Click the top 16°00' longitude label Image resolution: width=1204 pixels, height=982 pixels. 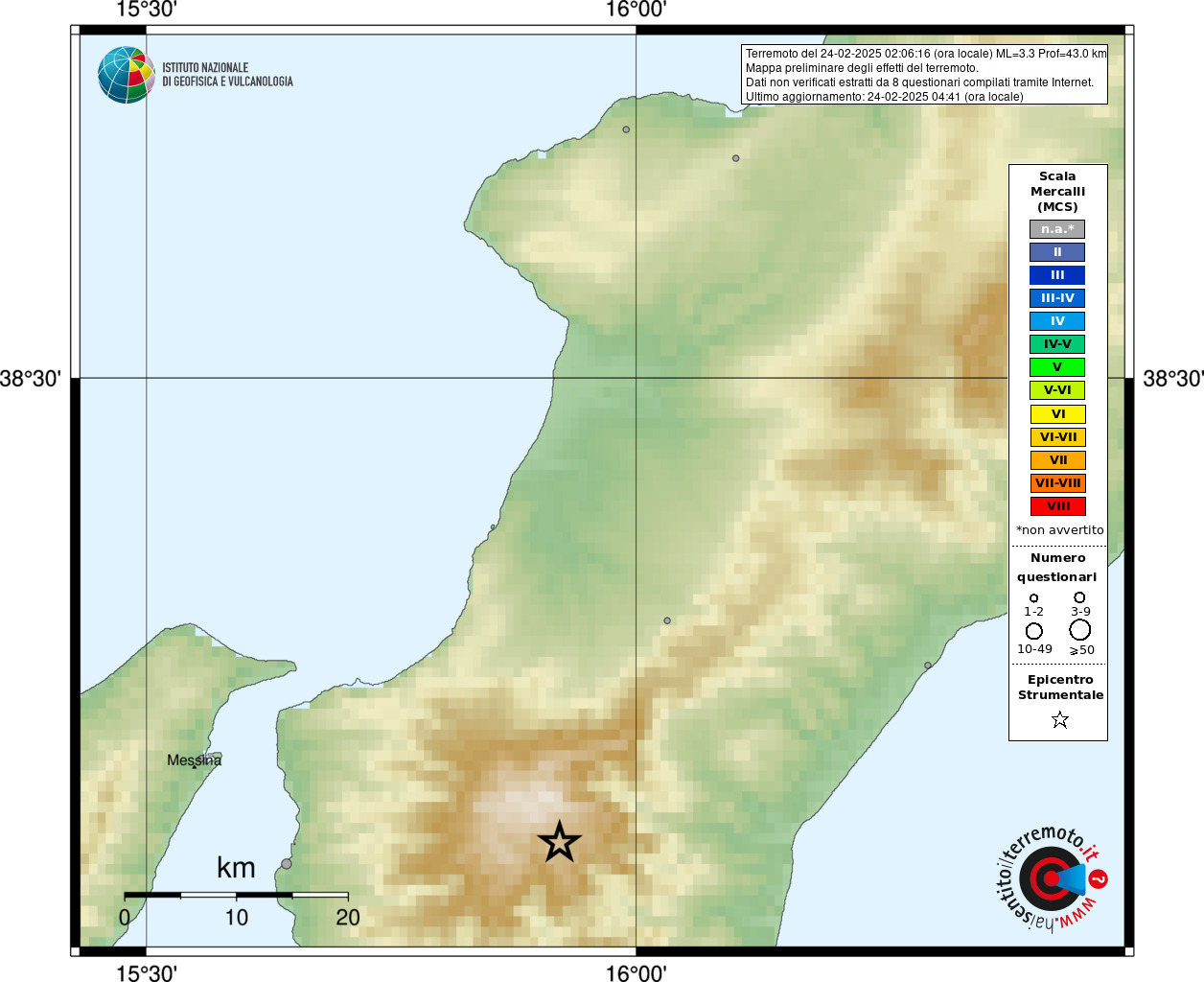pos(636,10)
